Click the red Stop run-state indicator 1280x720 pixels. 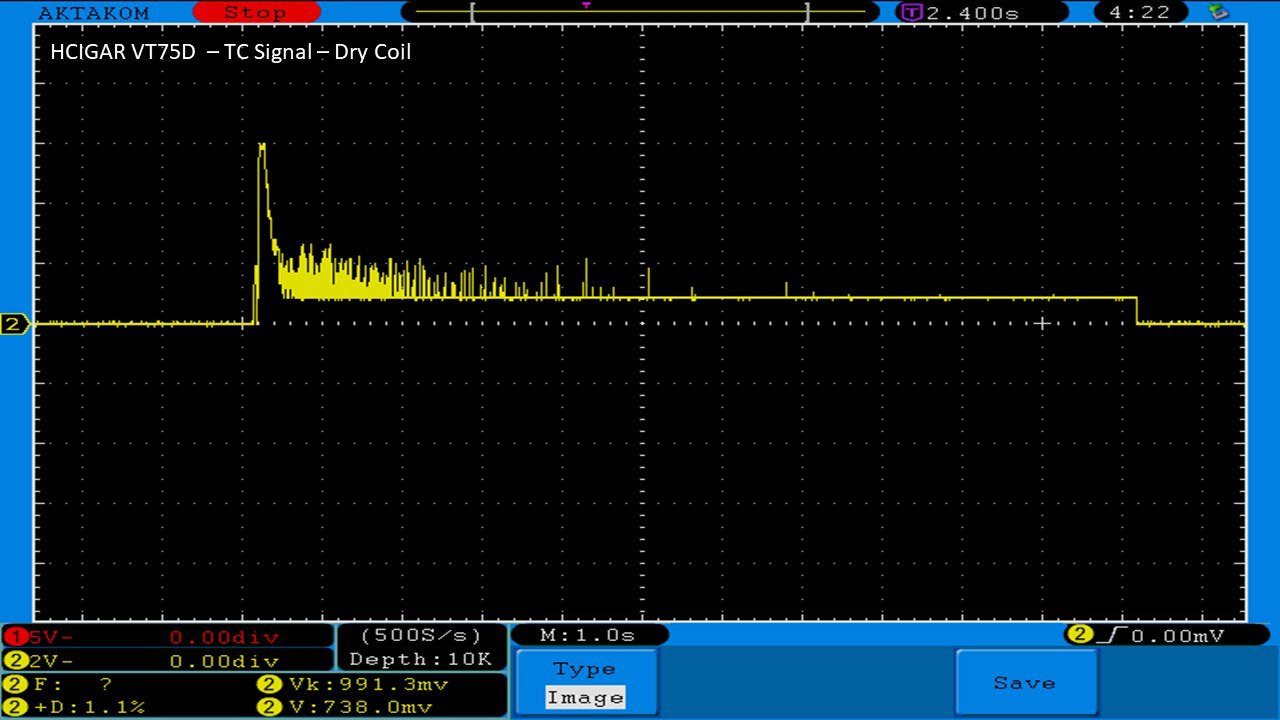click(255, 12)
